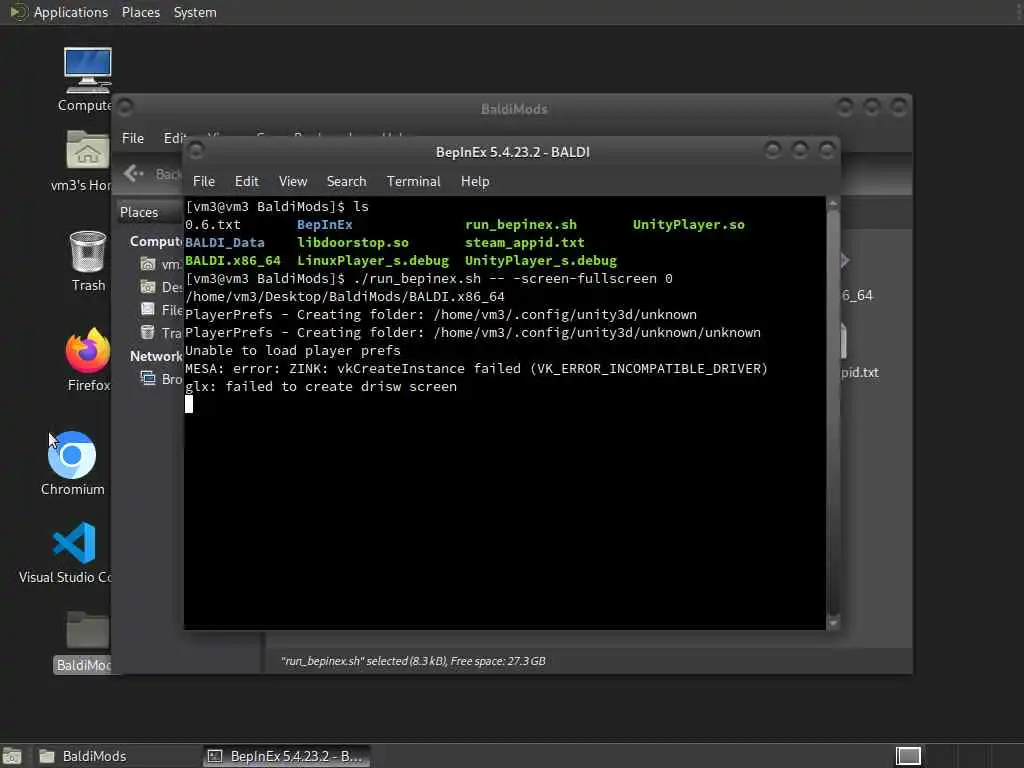Click the show desktop icon in bottom panel
Image resolution: width=1024 pixels, height=768 pixels.
pyautogui.click(x=12, y=756)
